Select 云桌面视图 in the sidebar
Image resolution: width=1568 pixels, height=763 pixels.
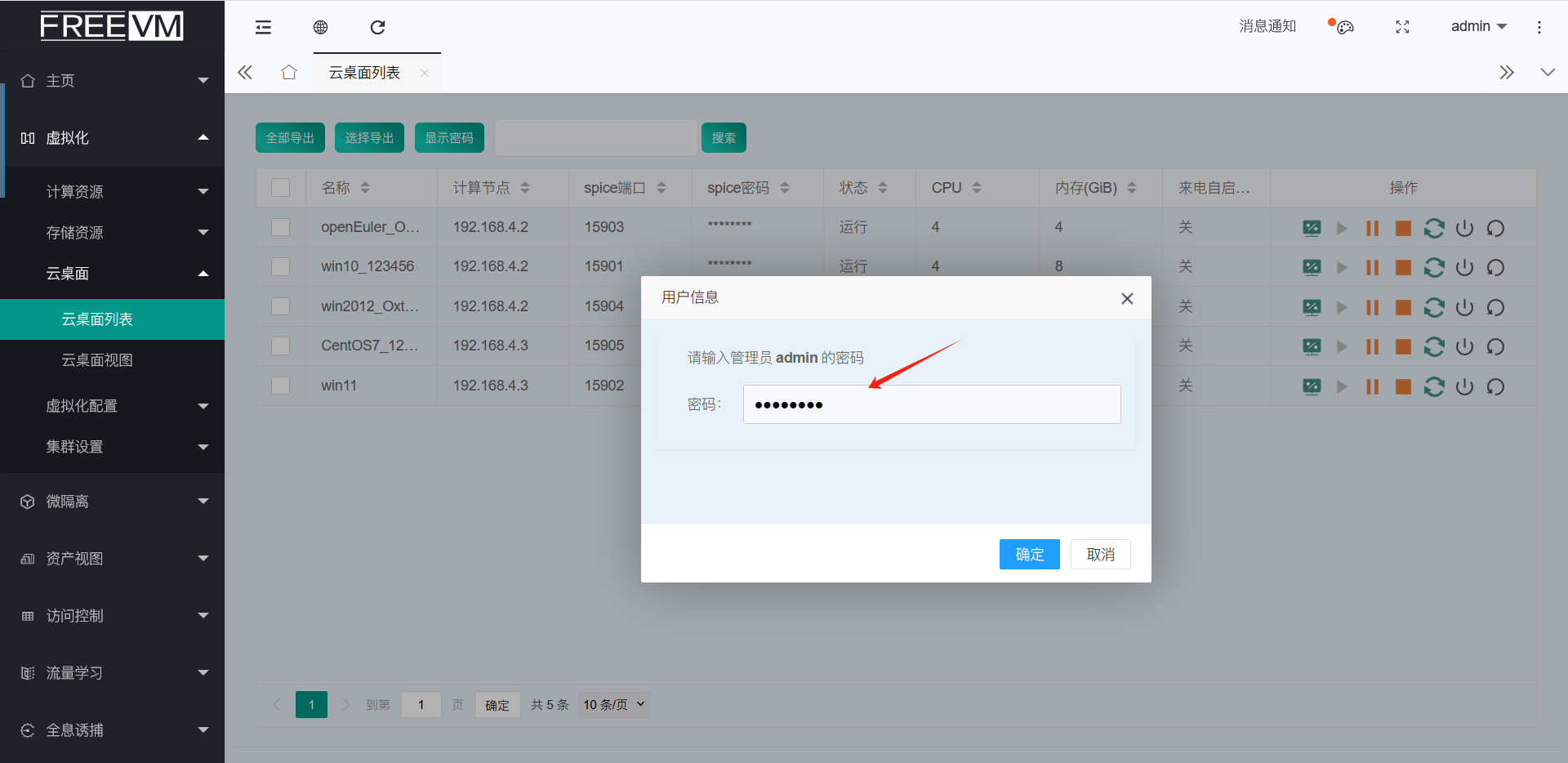pyautogui.click(x=97, y=360)
